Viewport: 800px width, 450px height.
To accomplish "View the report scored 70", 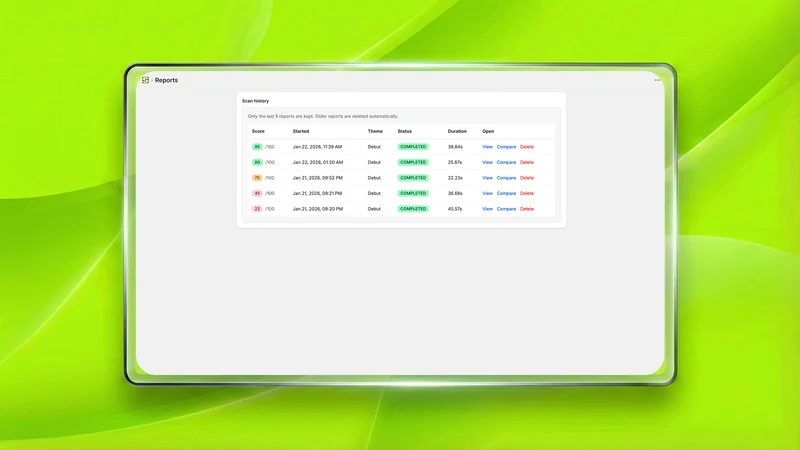I will click(487, 178).
